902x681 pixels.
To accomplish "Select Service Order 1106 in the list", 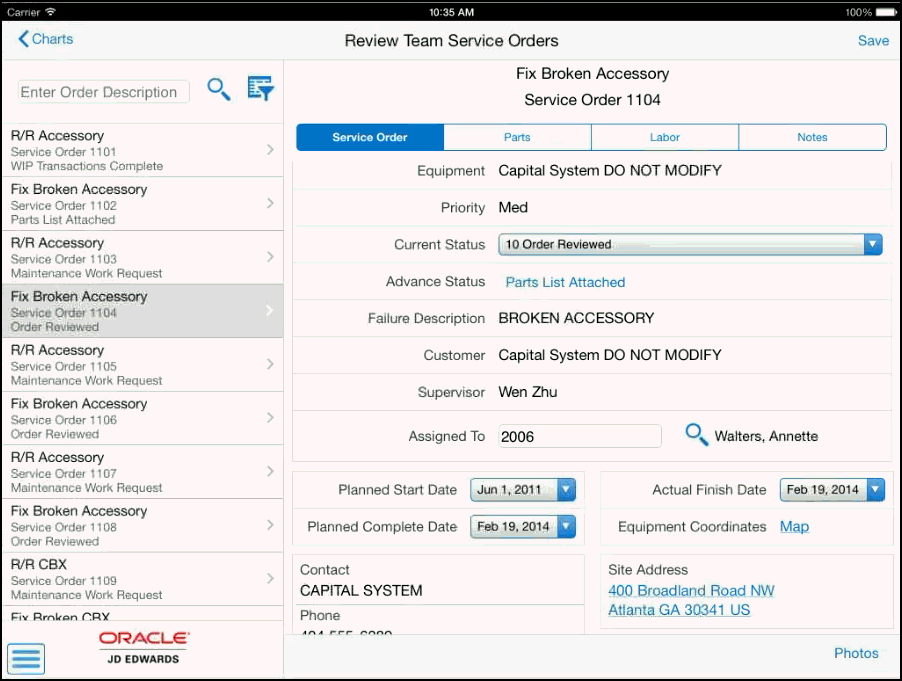I will tap(140, 418).
